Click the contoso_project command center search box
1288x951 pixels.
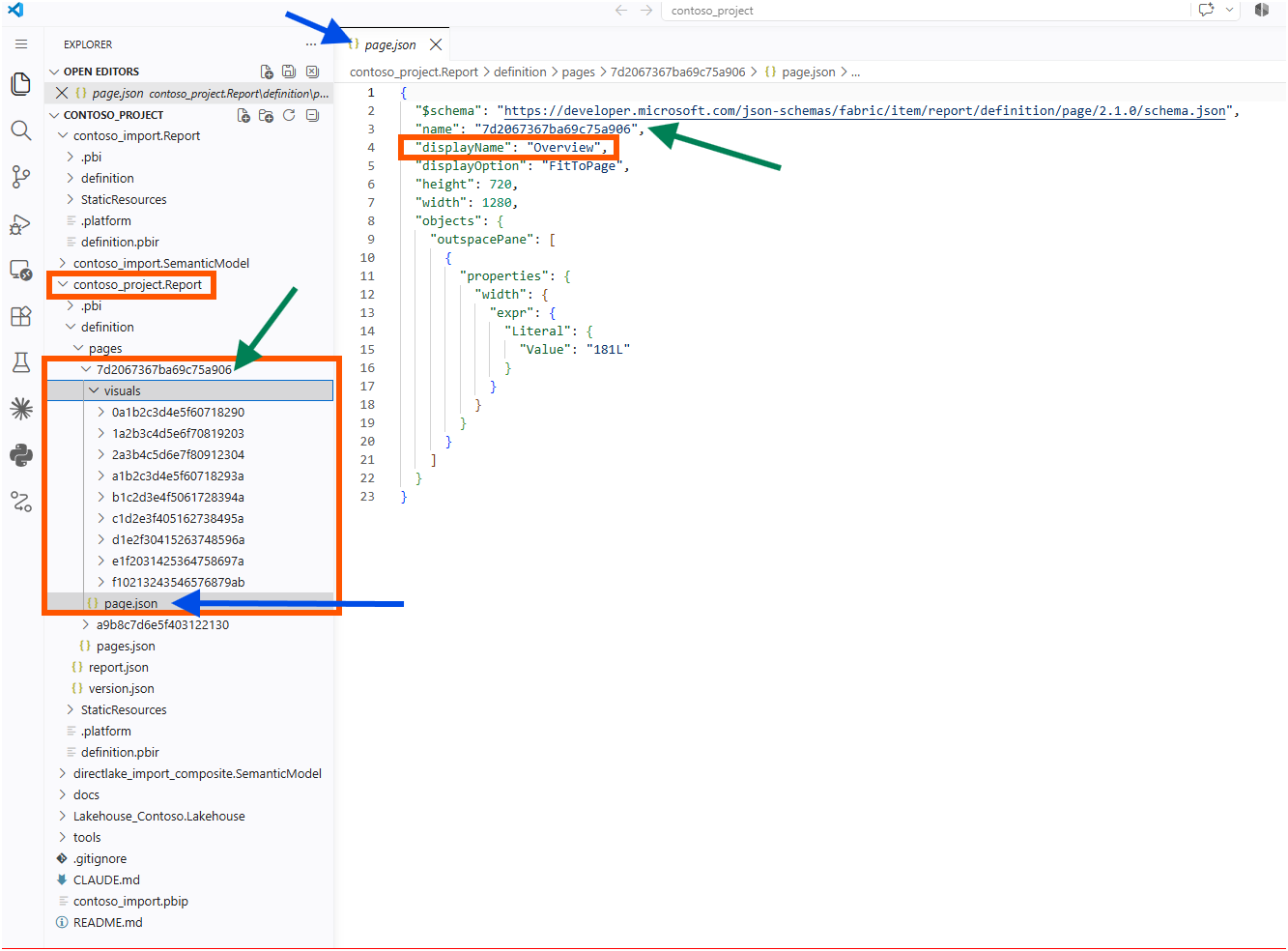tap(926, 10)
